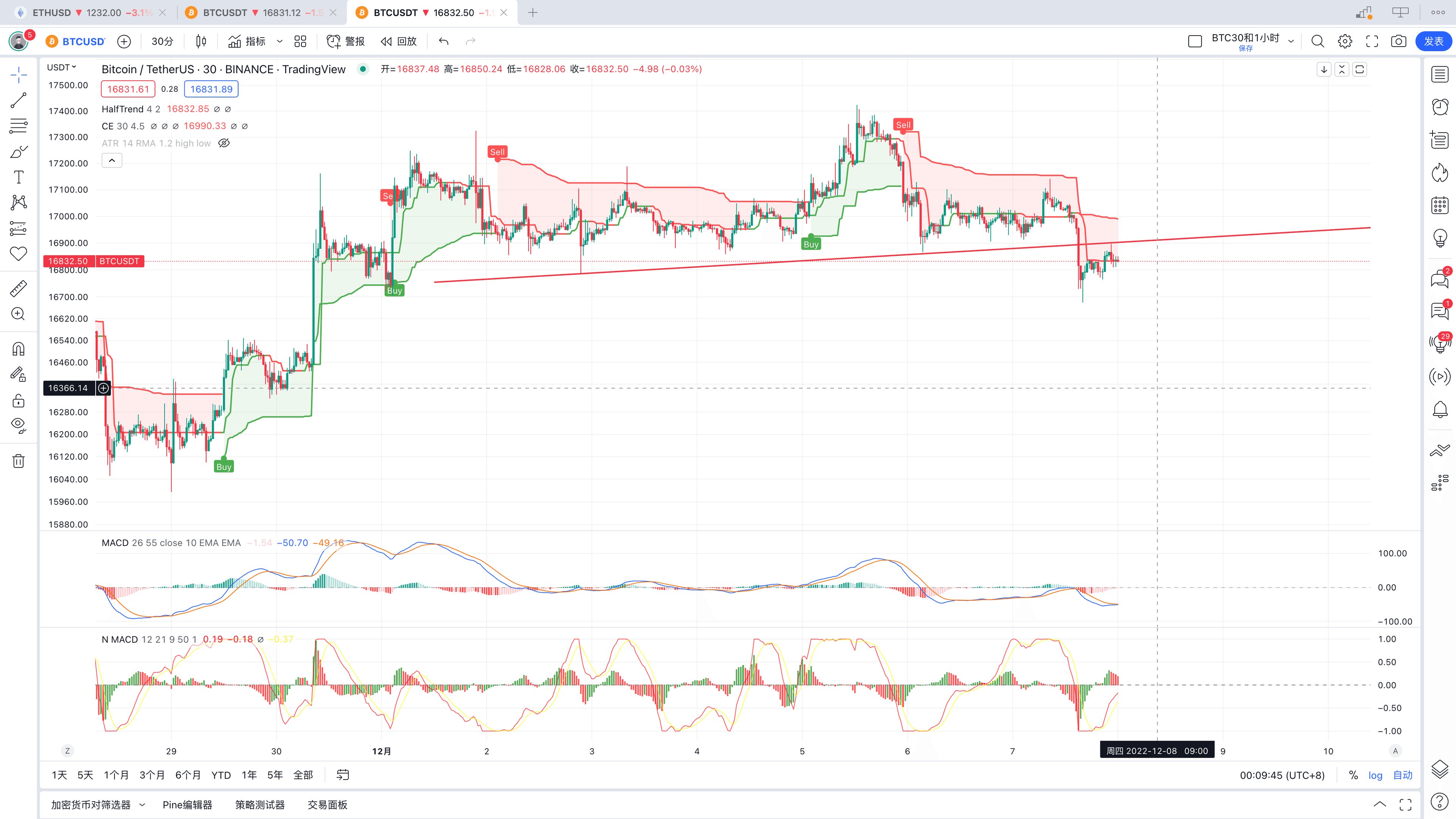Toggle hide all drawings eye icon

pos(19,425)
